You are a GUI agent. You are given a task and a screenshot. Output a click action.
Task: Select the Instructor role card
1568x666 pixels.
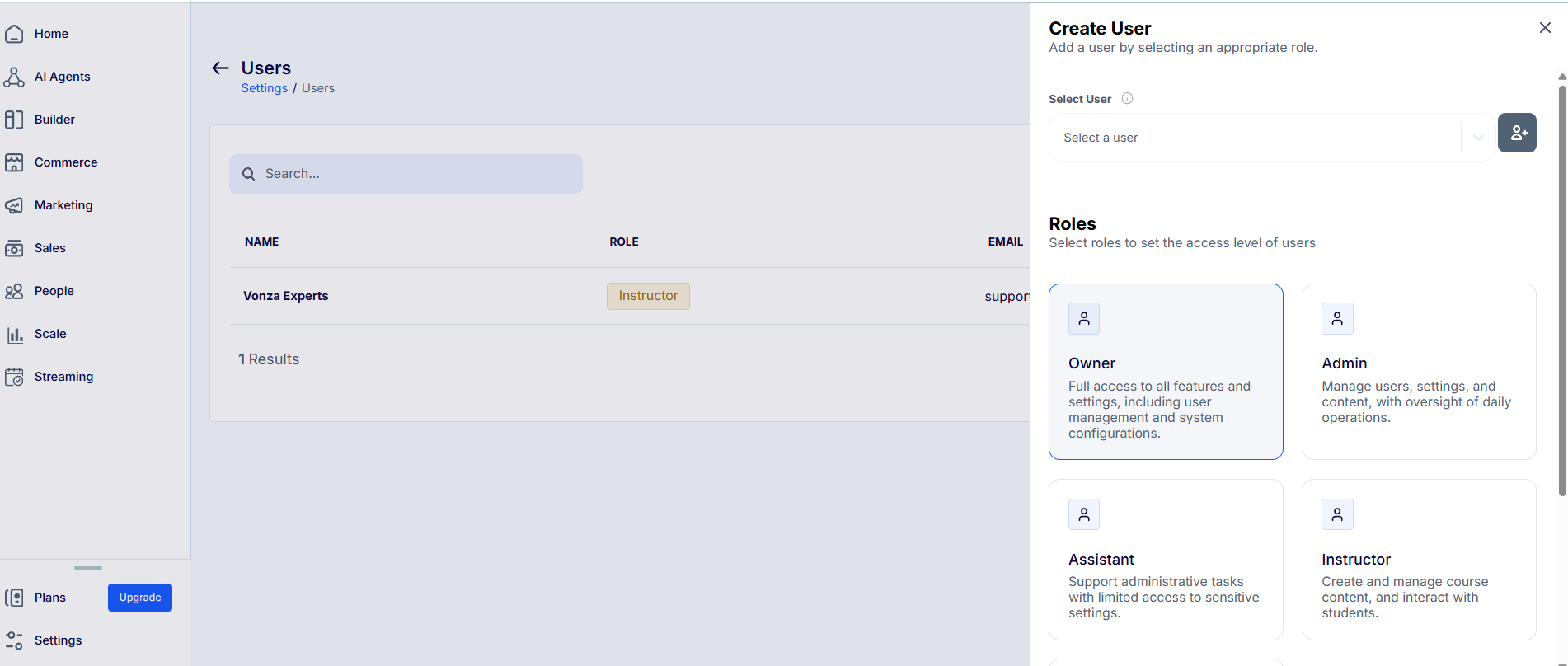[1419, 560]
